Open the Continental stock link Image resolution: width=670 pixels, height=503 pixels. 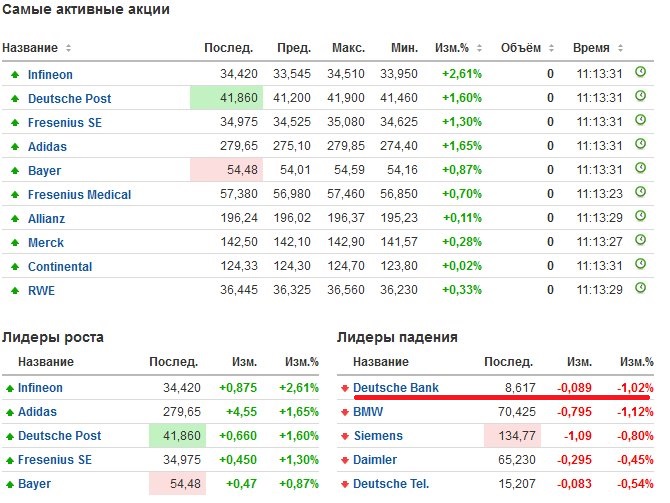[60, 267]
